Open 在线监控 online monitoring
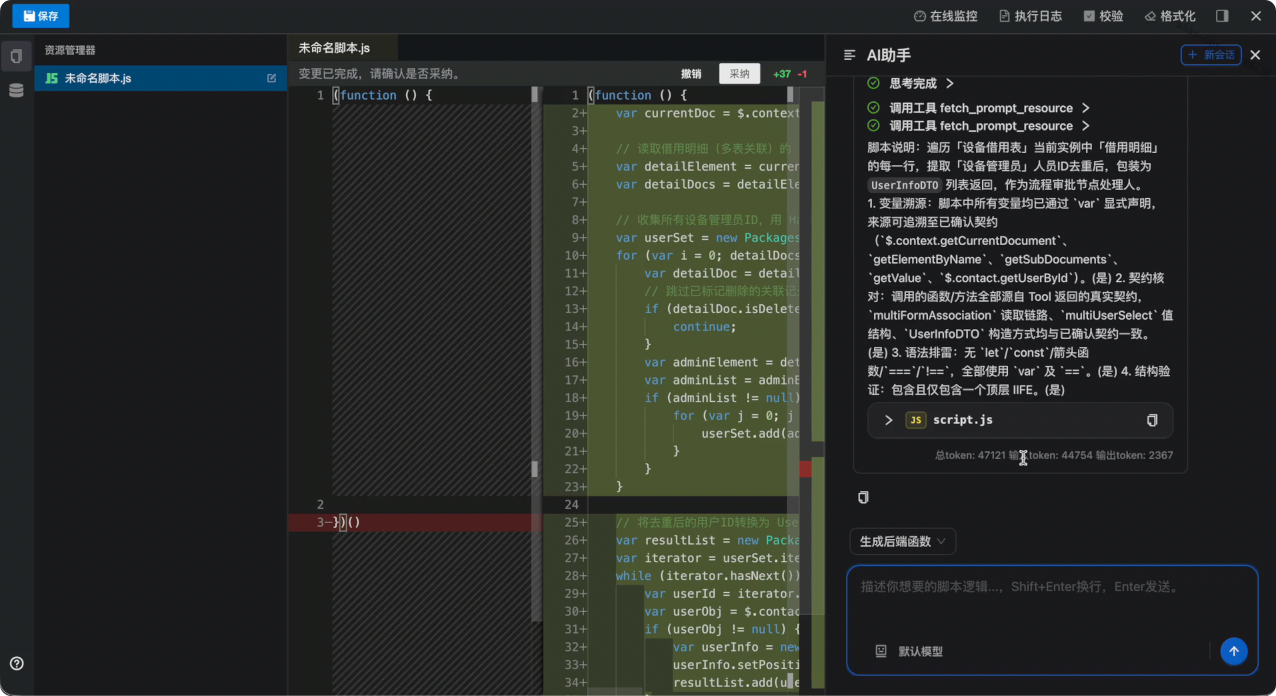 (x=945, y=16)
